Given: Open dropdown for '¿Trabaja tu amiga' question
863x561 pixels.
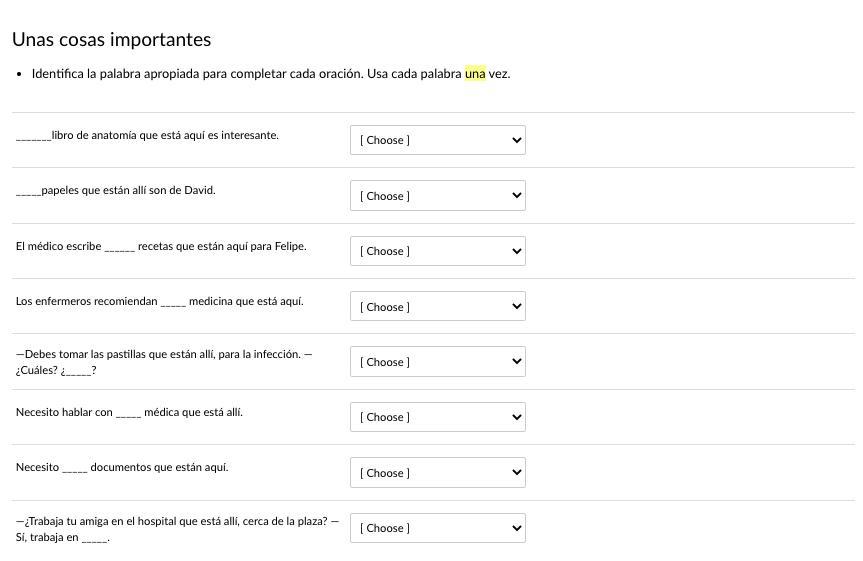Looking at the screenshot, I should (x=437, y=528).
